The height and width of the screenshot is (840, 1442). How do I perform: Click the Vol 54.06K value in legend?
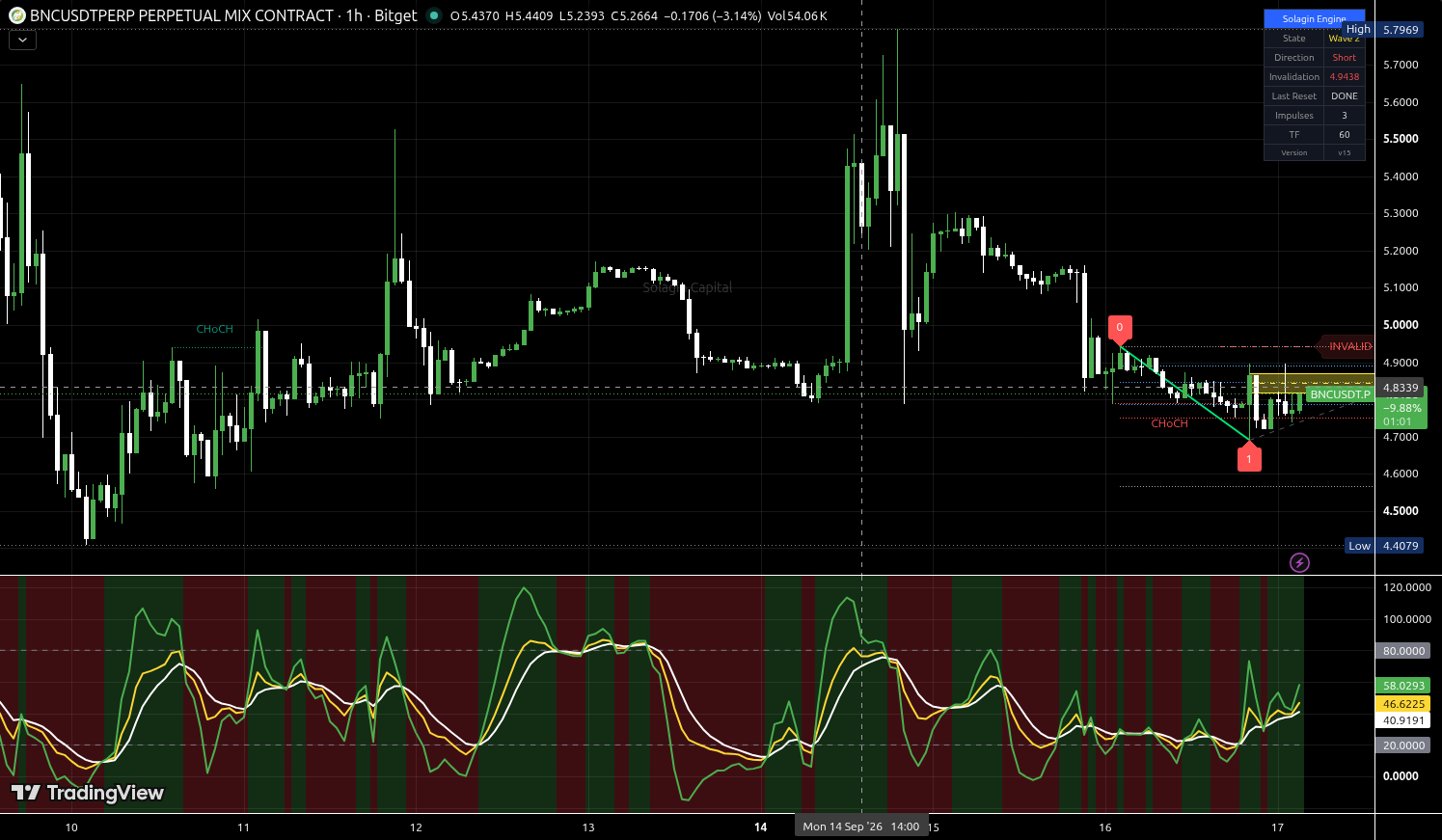(798, 15)
